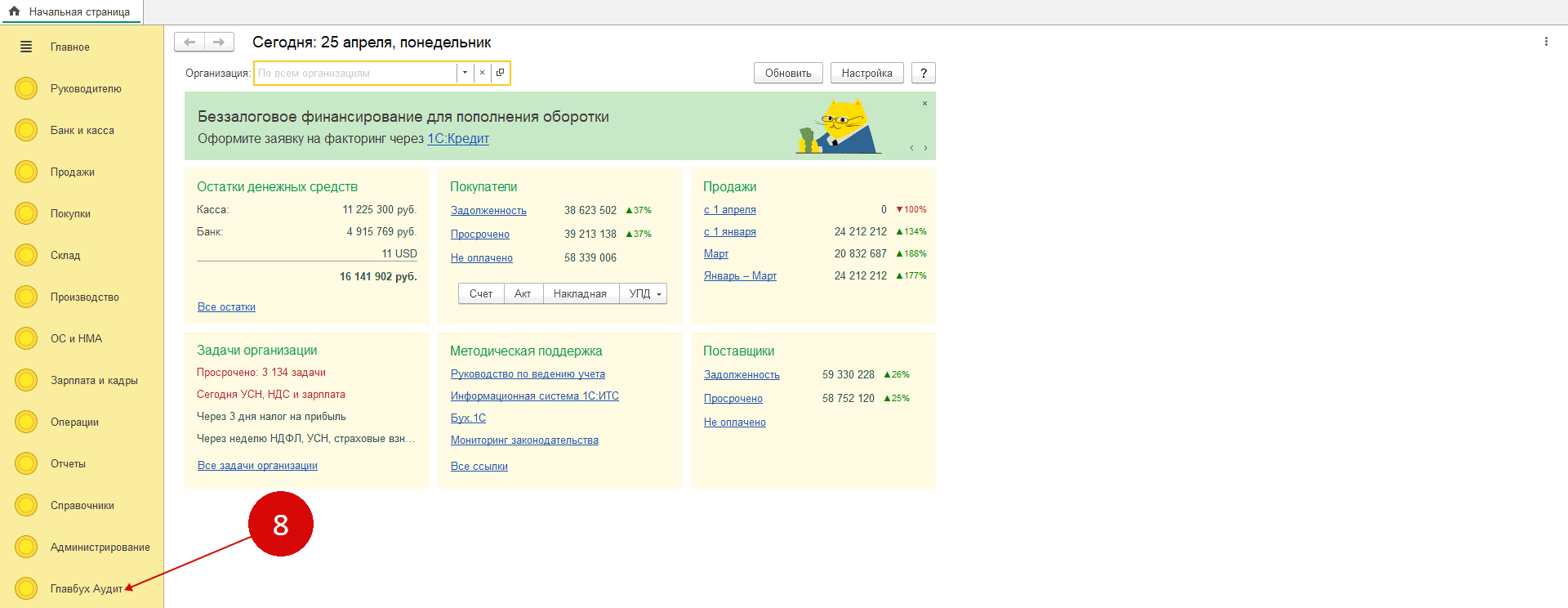Close the factoring banner
Image resolution: width=1568 pixels, height=608 pixels.
[x=924, y=104]
